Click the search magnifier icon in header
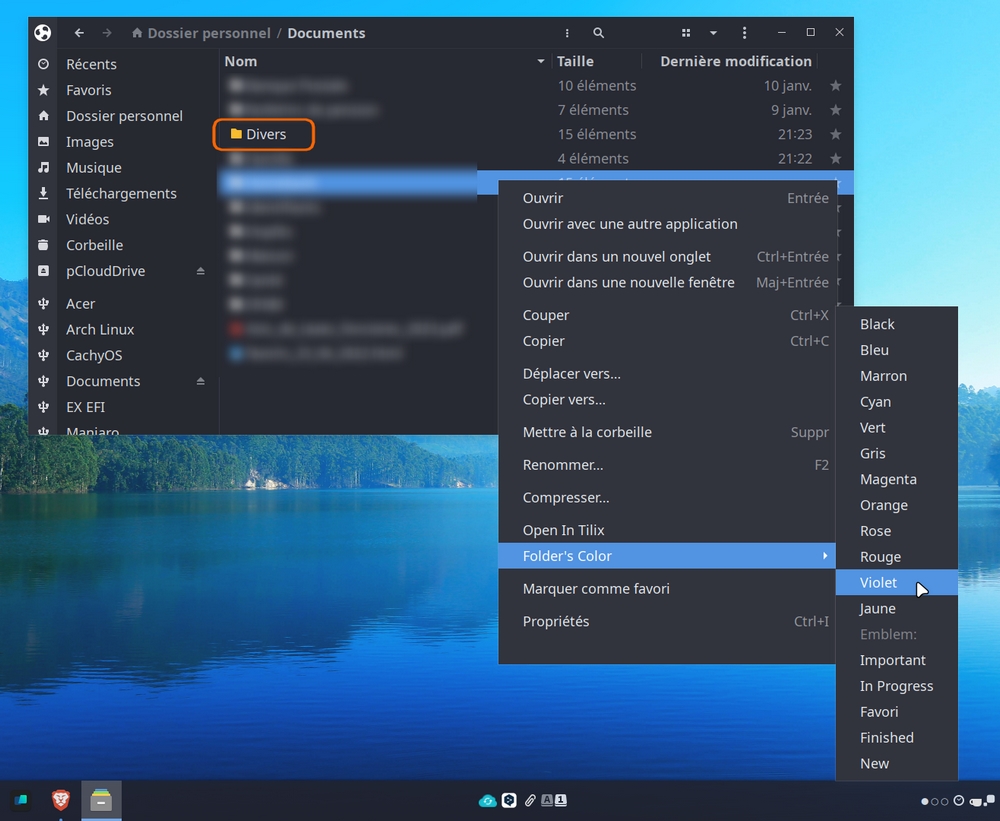Screen dimensions: 1000x821 click(x=598, y=33)
